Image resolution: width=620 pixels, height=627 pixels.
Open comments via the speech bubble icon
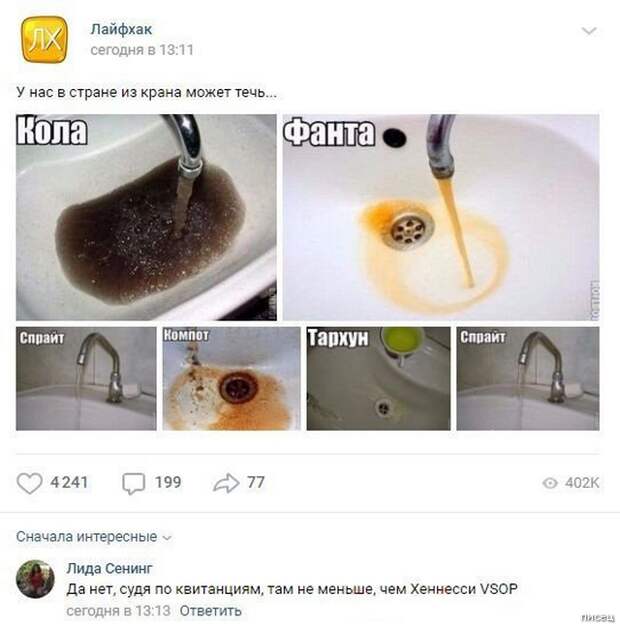coord(134,483)
